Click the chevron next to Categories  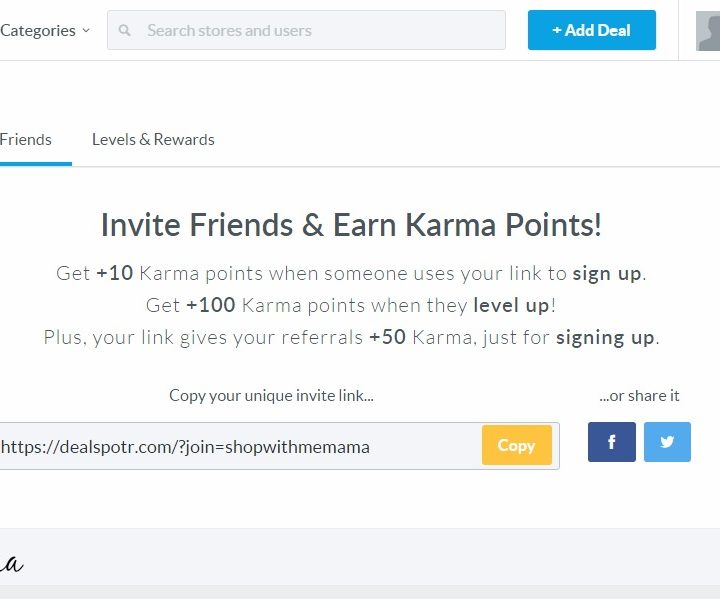[86, 31]
